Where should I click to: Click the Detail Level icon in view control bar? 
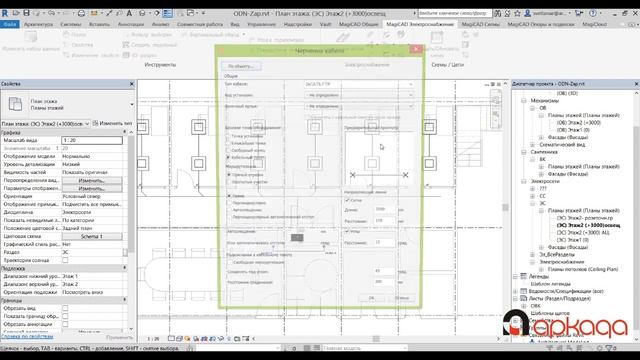coord(171,339)
